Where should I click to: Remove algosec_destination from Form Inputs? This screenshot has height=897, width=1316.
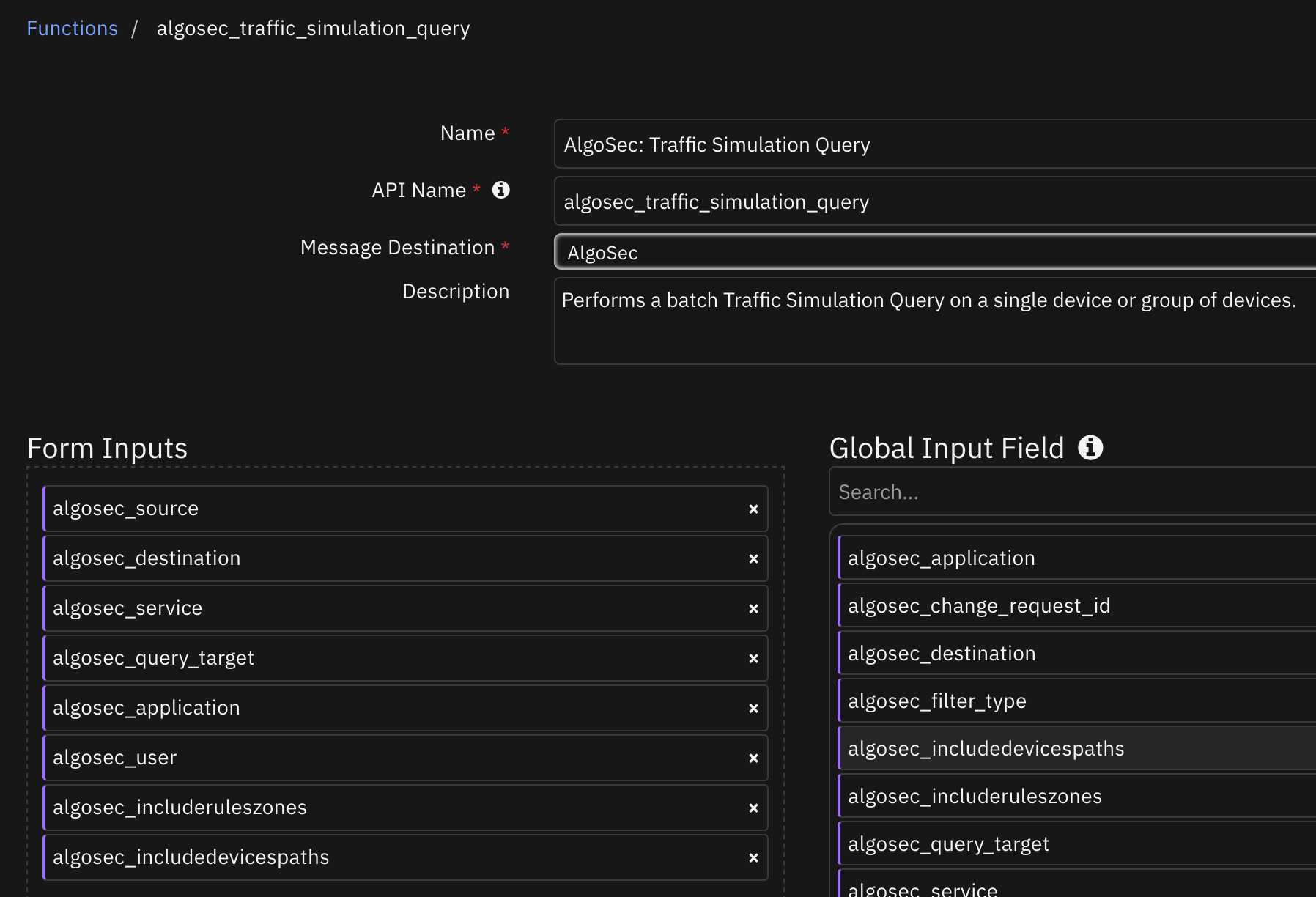pyautogui.click(x=753, y=558)
